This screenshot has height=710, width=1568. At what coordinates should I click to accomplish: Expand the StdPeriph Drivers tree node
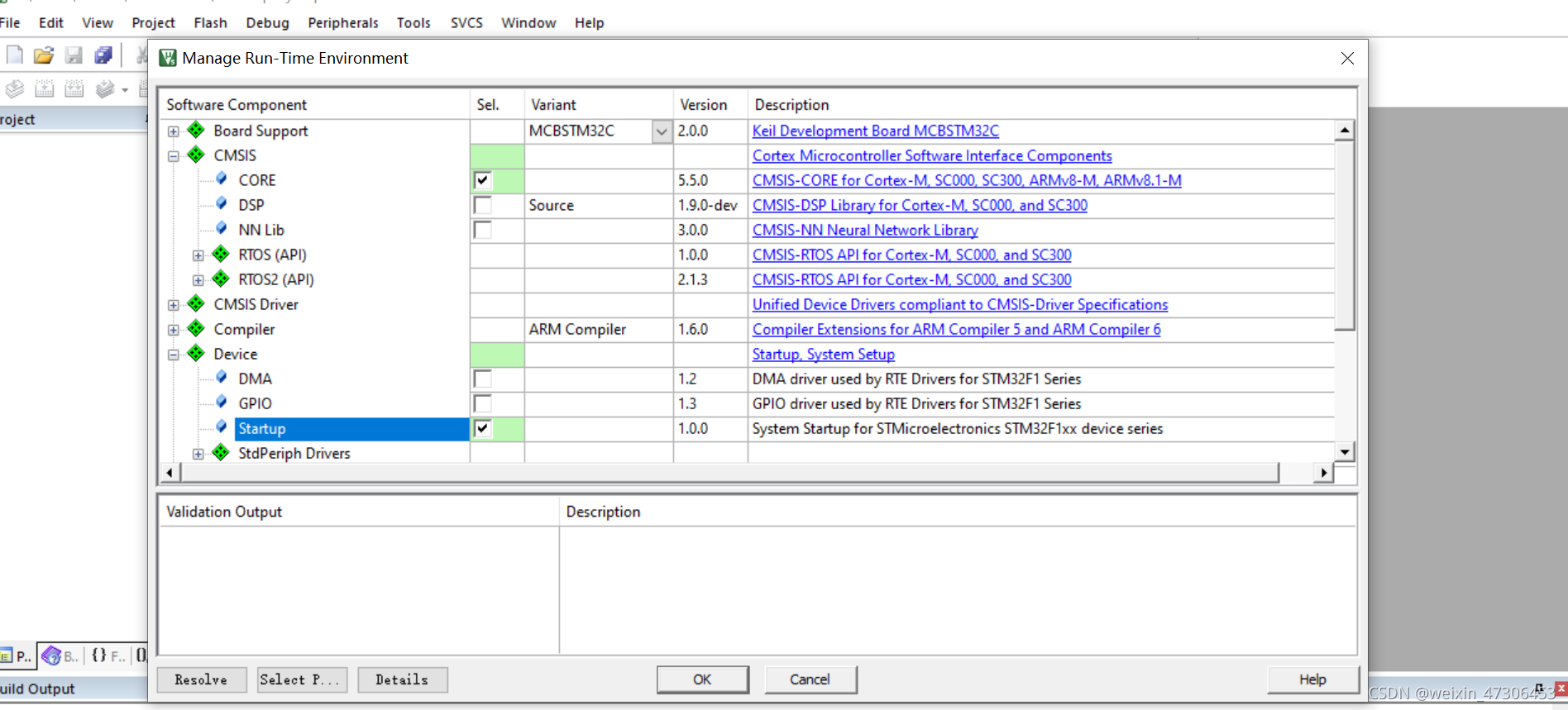coord(198,454)
